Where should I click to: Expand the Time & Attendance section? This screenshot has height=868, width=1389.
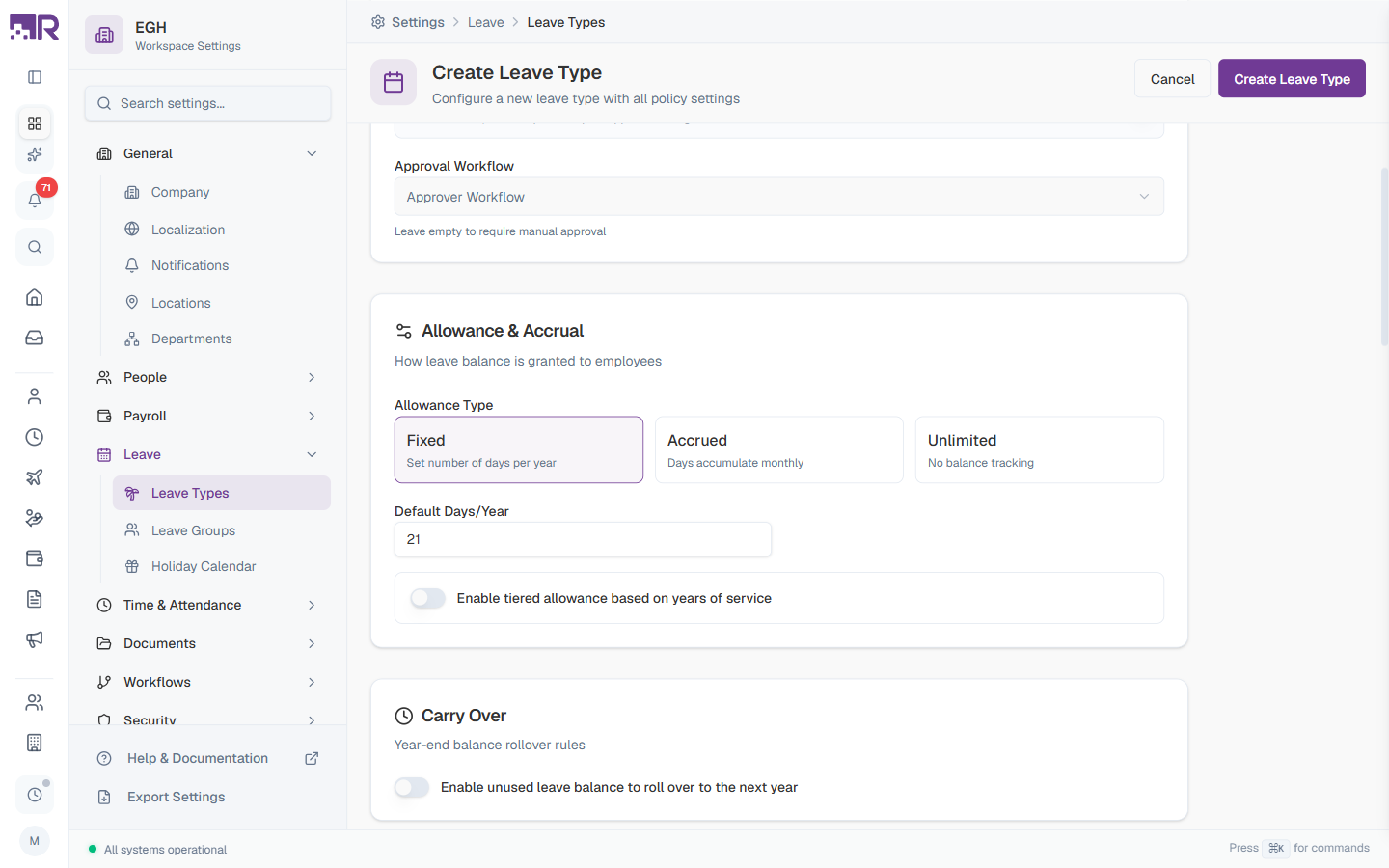pos(208,605)
